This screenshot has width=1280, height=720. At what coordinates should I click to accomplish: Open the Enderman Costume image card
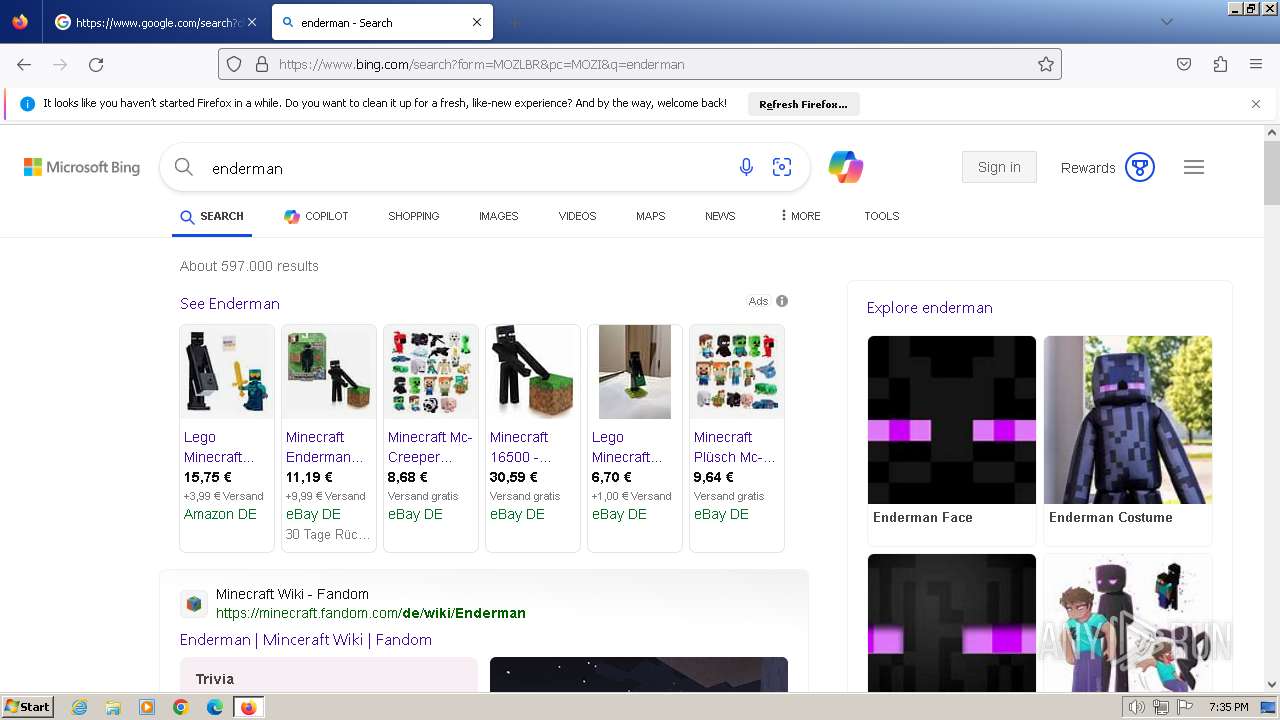[1128, 440]
